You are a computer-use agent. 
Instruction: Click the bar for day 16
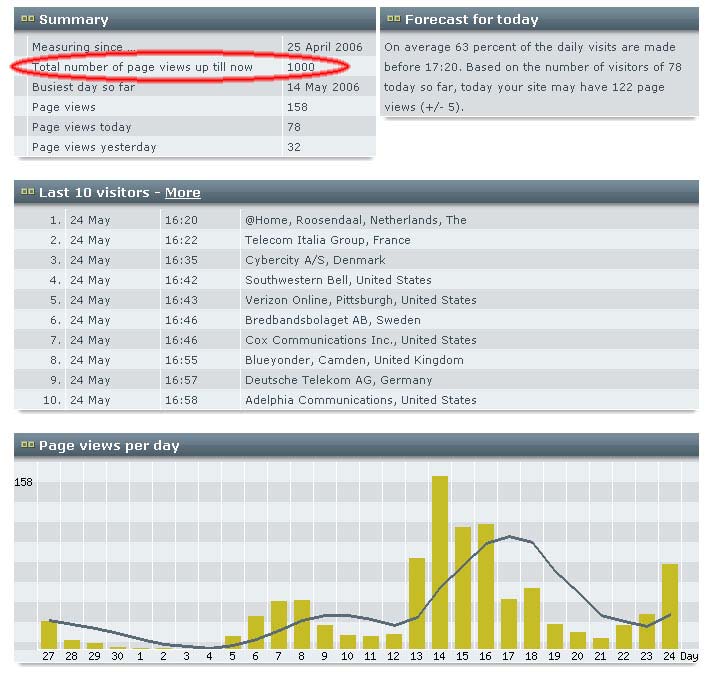tap(485, 586)
